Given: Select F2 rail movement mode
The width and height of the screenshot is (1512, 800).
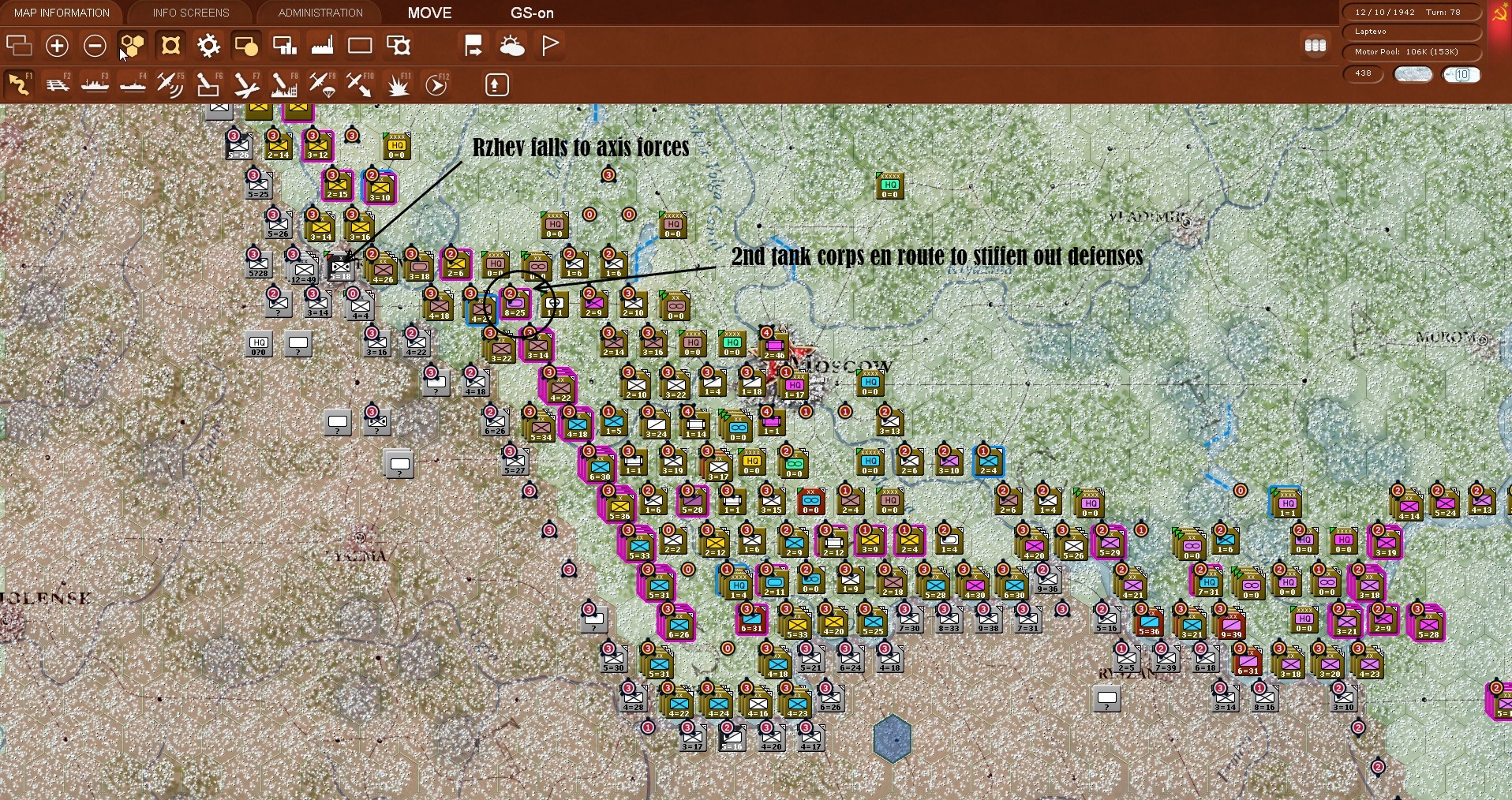Looking at the screenshot, I should tap(57, 84).
